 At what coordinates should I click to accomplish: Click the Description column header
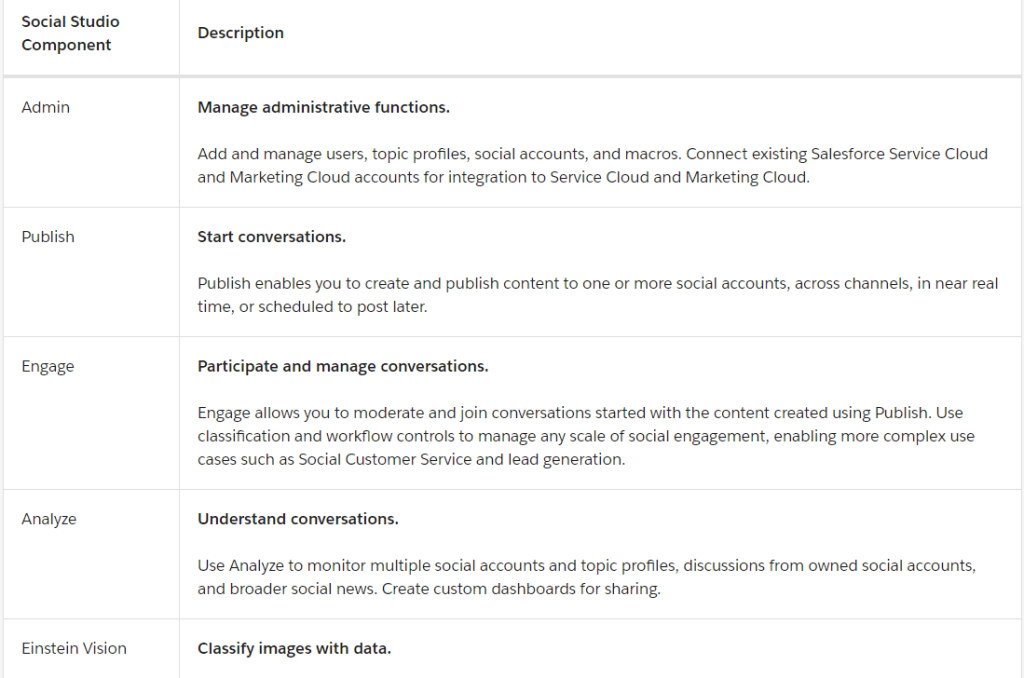240,33
